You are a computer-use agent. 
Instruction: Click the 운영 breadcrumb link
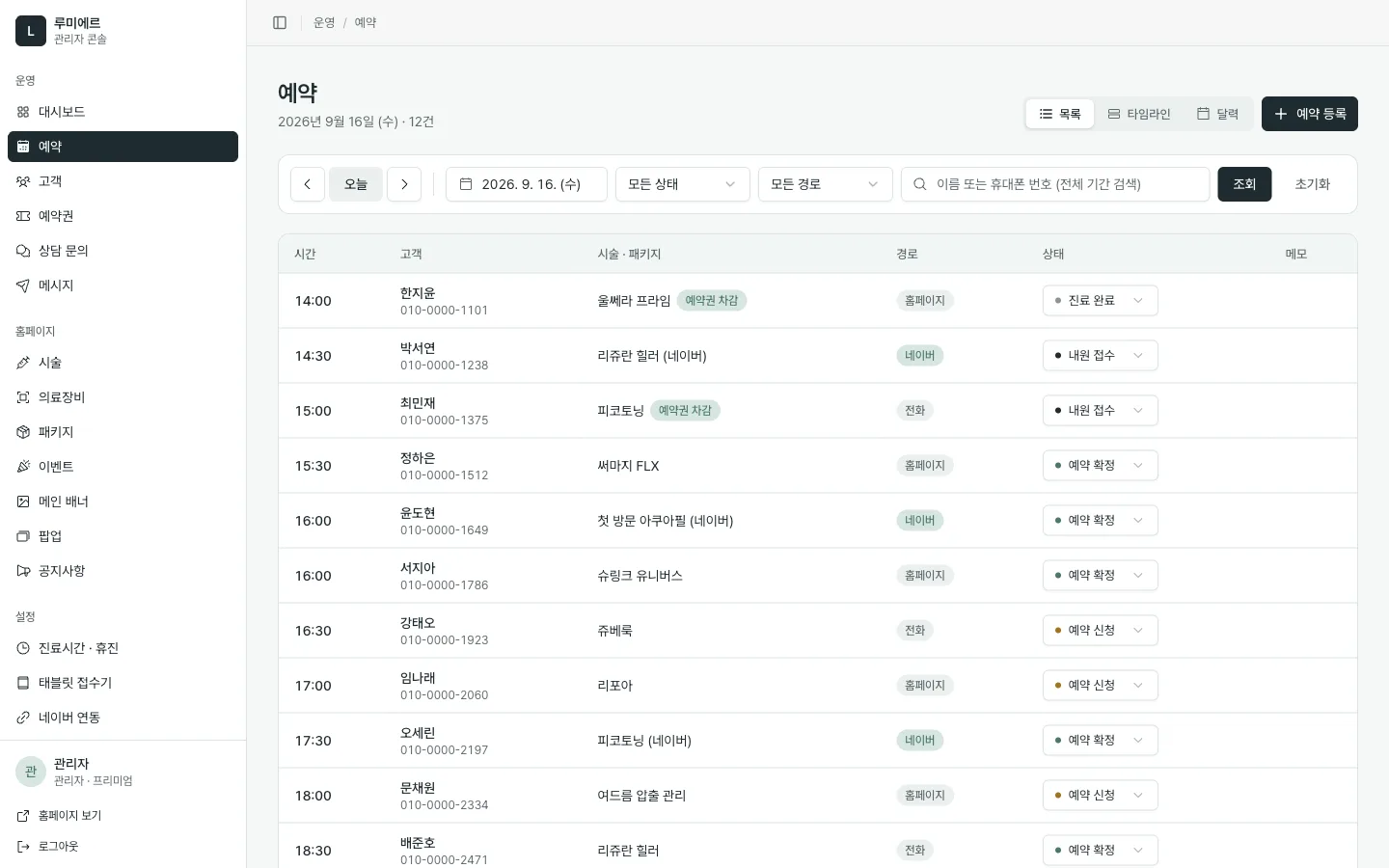coord(324,22)
